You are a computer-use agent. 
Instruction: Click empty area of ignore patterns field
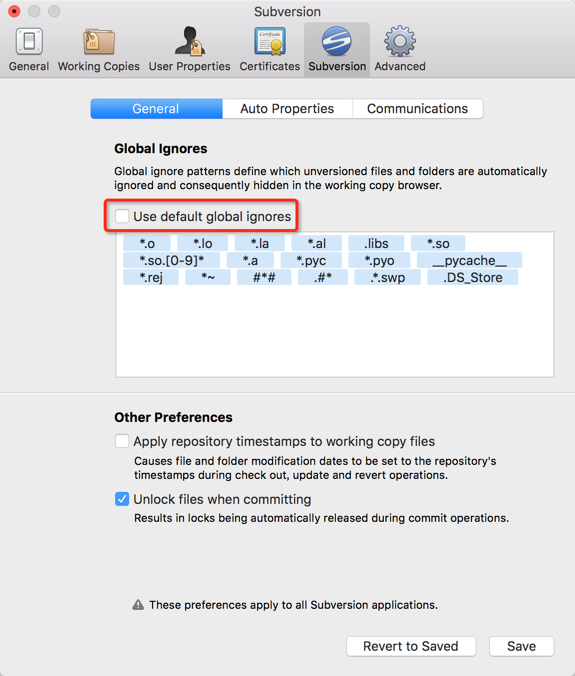(x=334, y=332)
